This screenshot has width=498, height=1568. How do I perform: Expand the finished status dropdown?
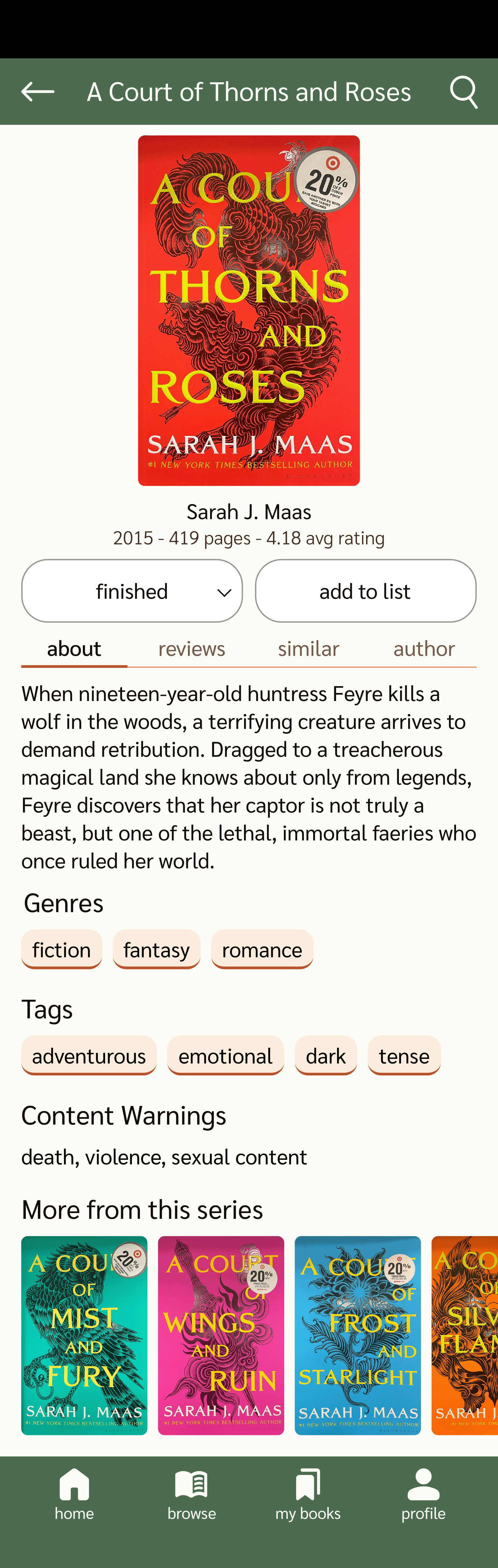tap(132, 591)
